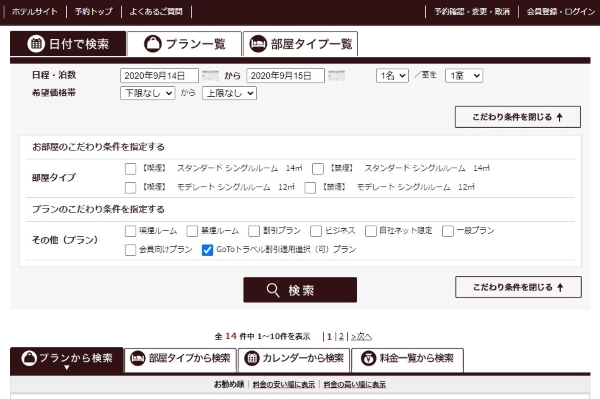Click the yen icon in 料金一覧から検索 tab
The width and height of the screenshot is (600, 399).
tap(368, 358)
